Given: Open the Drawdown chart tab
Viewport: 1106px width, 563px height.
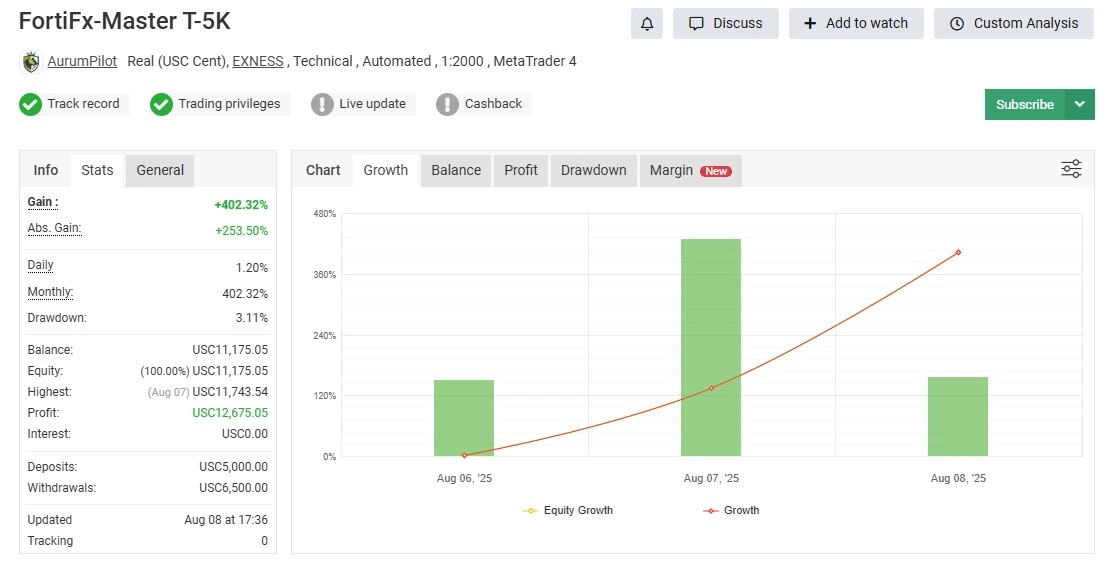Looking at the screenshot, I should click(593, 170).
